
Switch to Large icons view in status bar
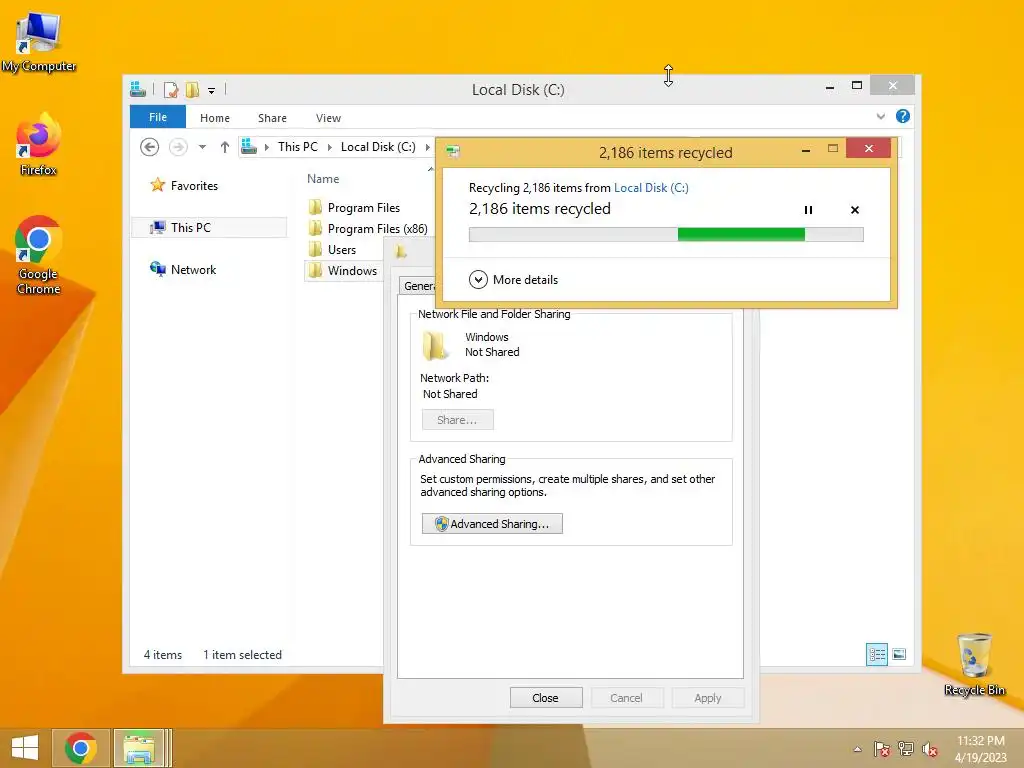click(x=899, y=654)
